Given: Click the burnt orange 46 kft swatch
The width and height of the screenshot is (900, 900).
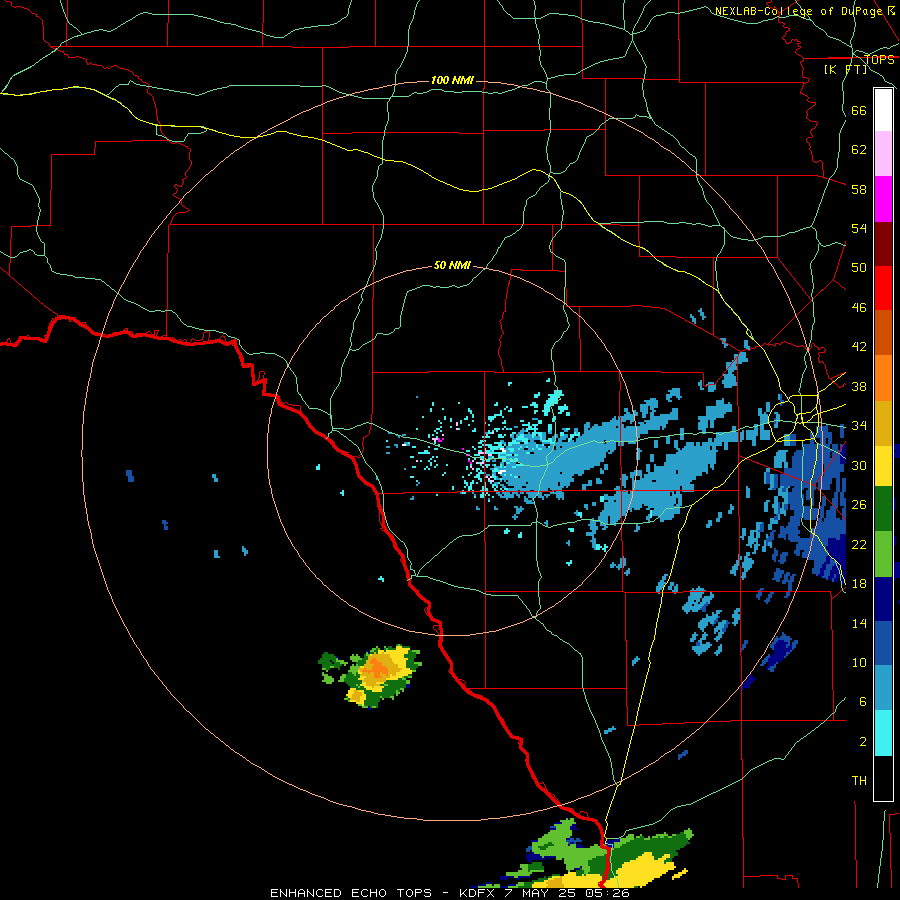Looking at the screenshot, I should coord(883,333).
